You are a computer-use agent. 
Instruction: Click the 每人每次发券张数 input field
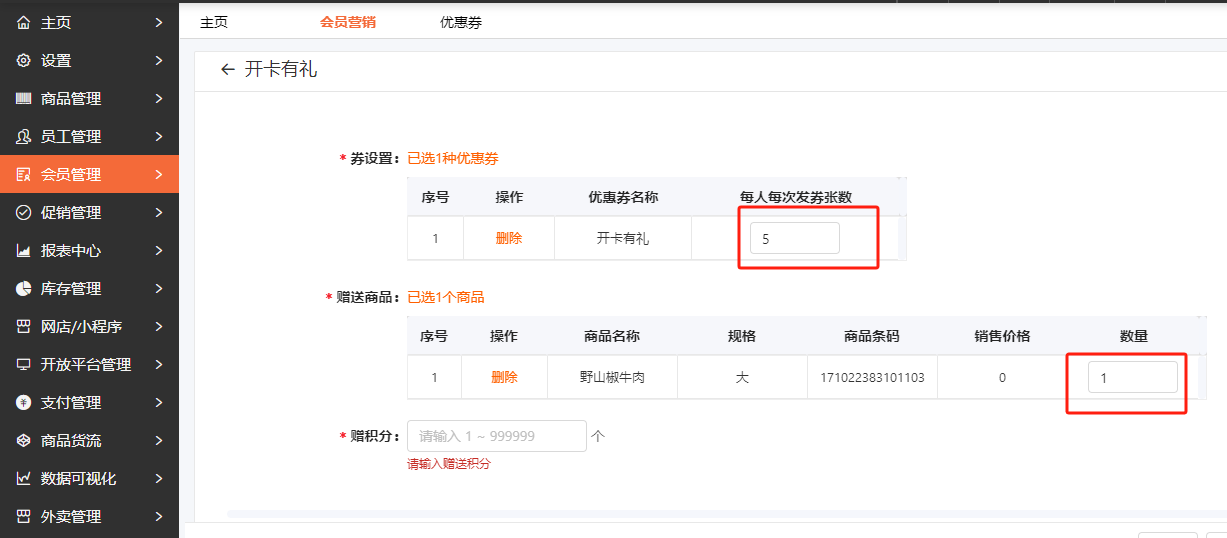[x=794, y=239]
